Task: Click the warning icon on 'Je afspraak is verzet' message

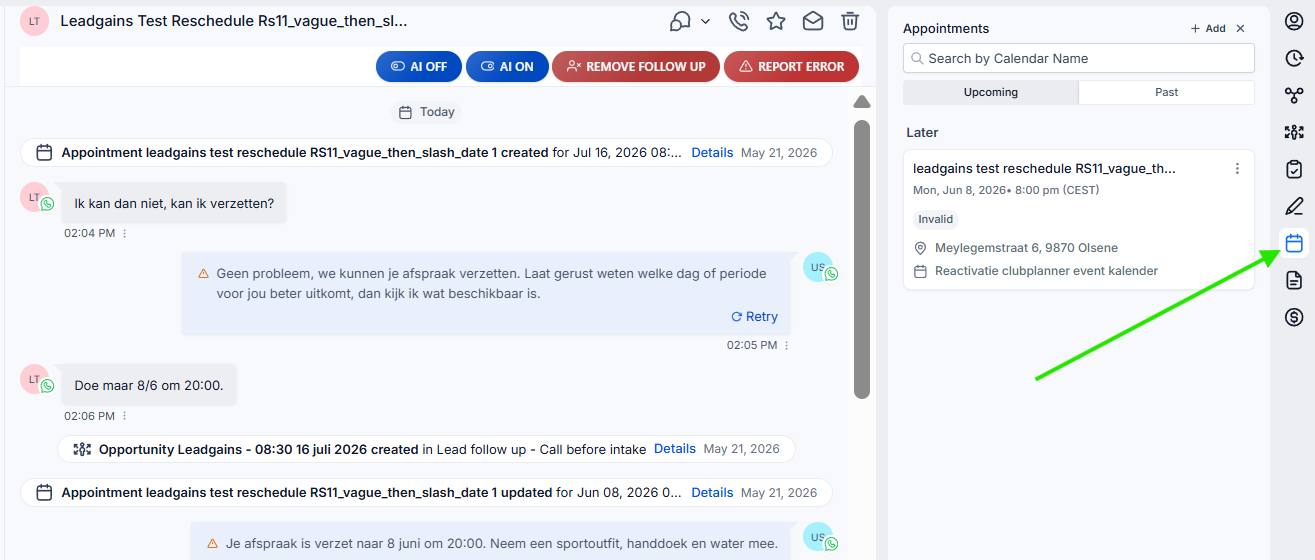Action: pyautogui.click(x=212, y=544)
